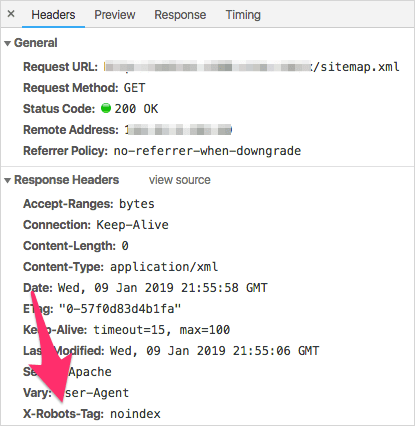
Task: Select the no-referrer-when-downgrade policy value
Action: click(207, 151)
